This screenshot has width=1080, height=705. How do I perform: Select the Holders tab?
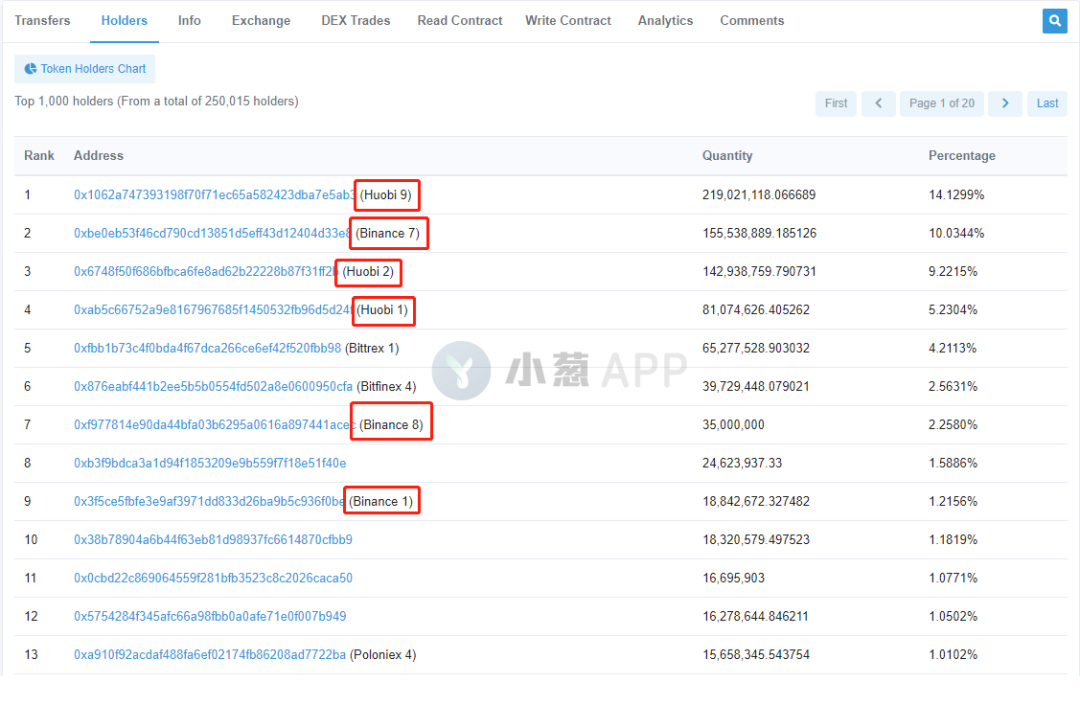coord(124,21)
